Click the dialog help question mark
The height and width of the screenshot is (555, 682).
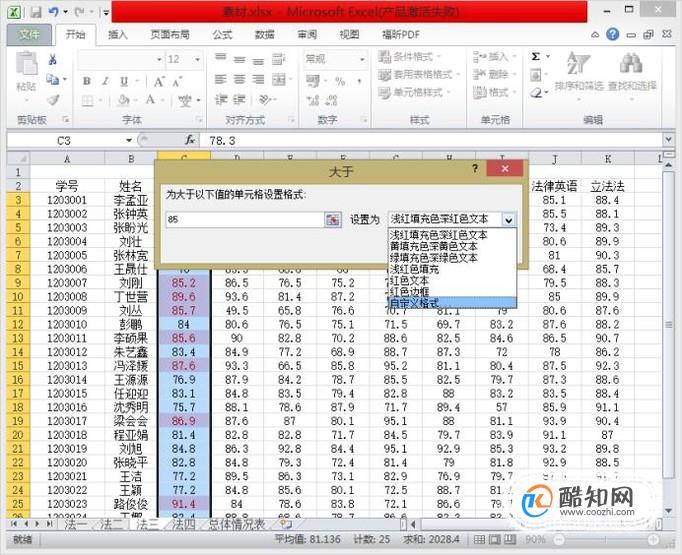[x=475, y=168]
